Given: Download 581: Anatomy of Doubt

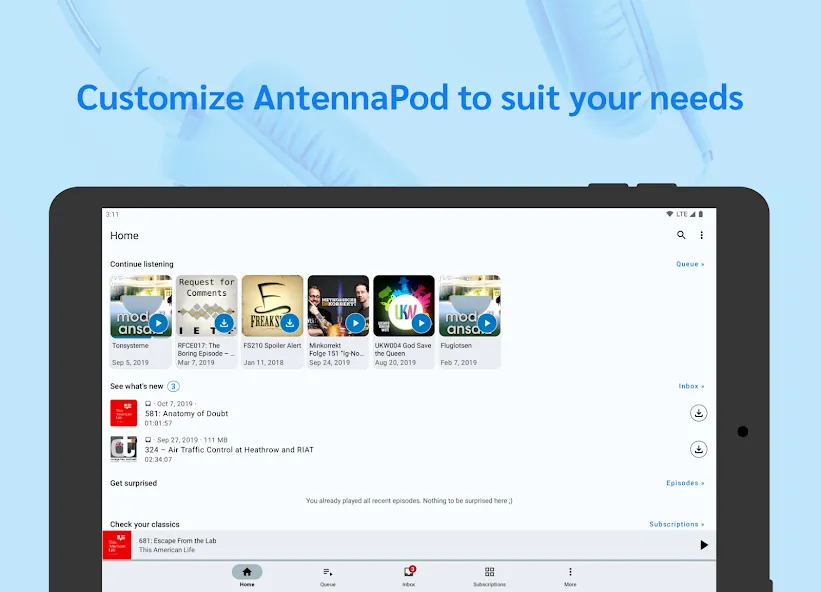Looking at the screenshot, I should tap(698, 413).
